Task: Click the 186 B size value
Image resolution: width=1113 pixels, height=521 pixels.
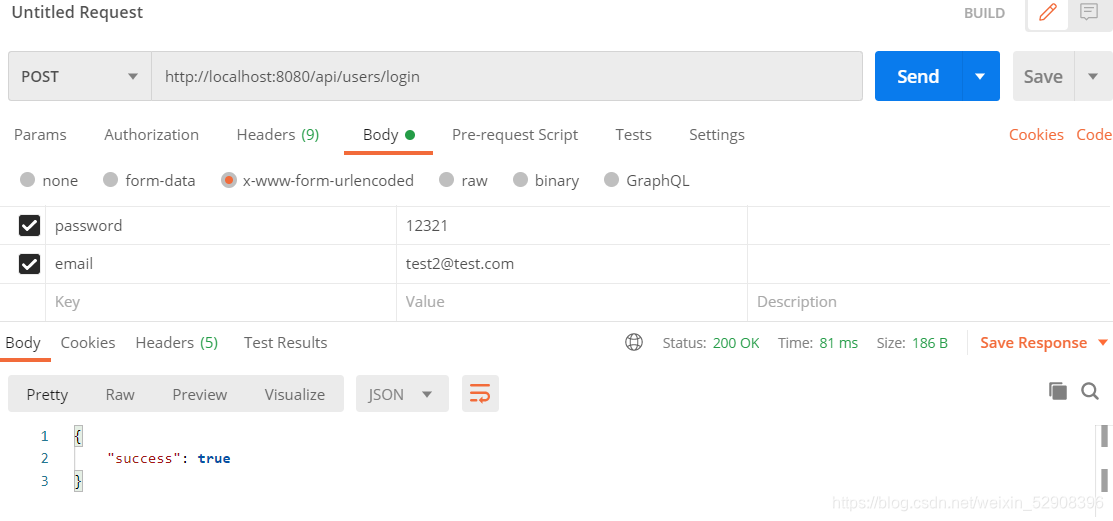Action: coord(929,343)
